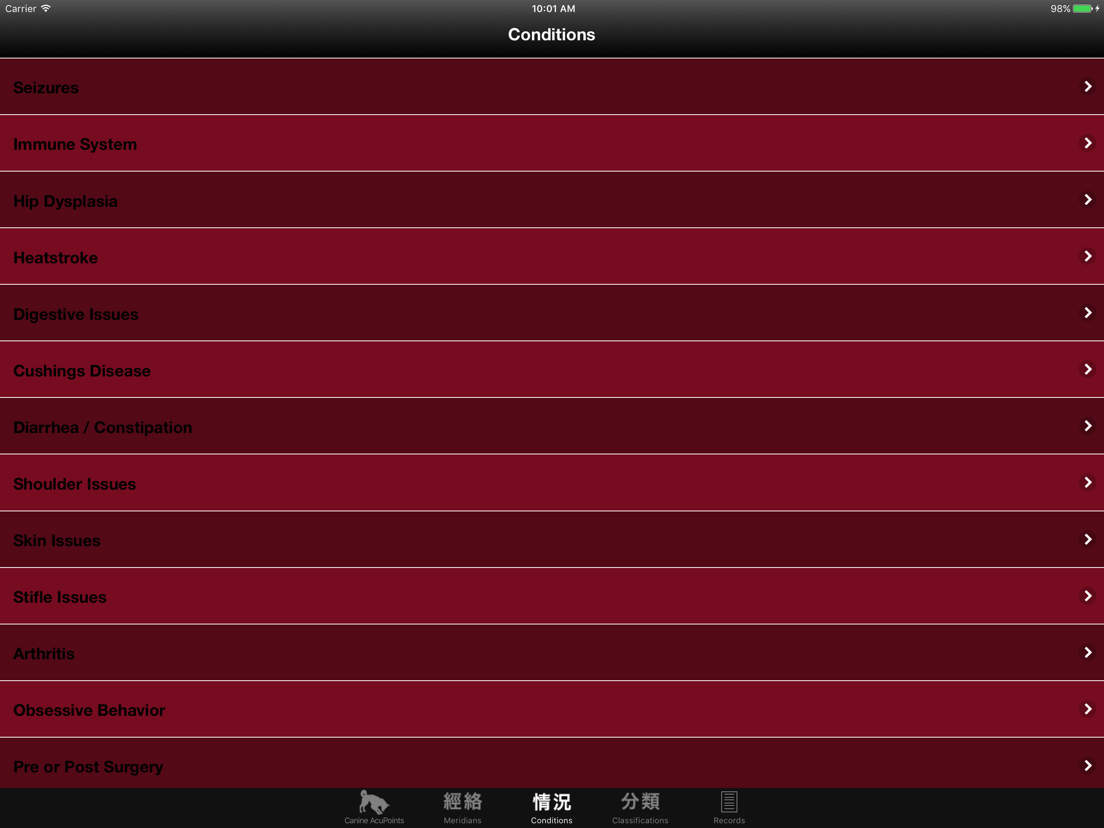Screen dimensions: 1104x828
Task: Open Pre or Post Surgery row
Action: click(x=552, y=763)
